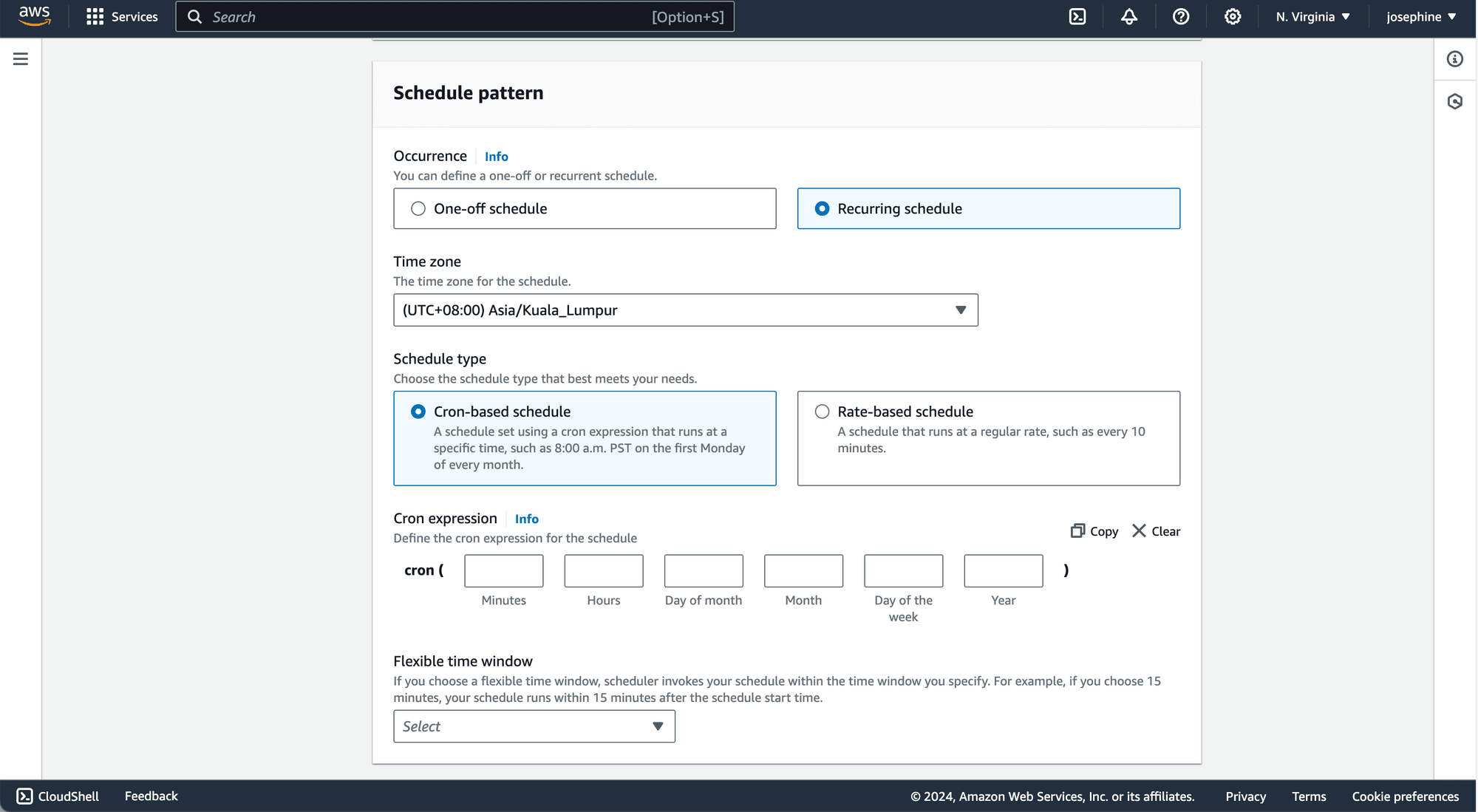
Task: Click the Schedule type label
Action: [440, 359]
